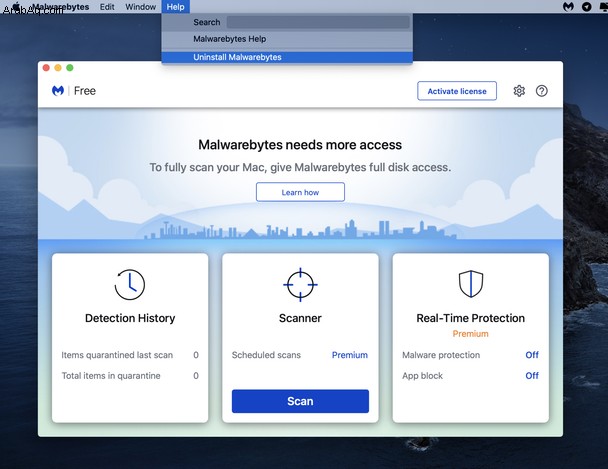
Task: Click the Premium link beside Scheduled scans
Action: (x=350, y=355)
